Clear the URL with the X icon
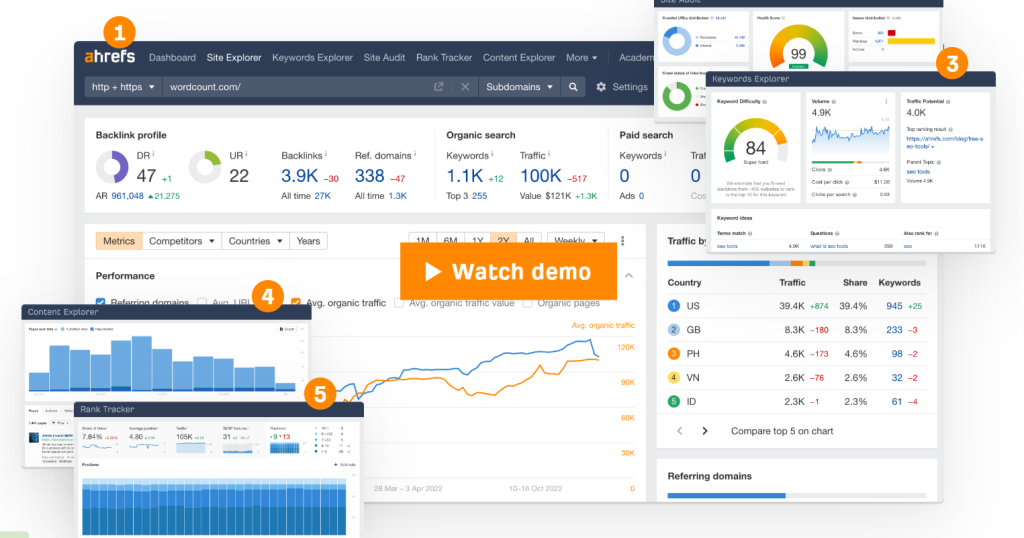The width and height of the screenshot is (1024, 538). click(465, 87)
